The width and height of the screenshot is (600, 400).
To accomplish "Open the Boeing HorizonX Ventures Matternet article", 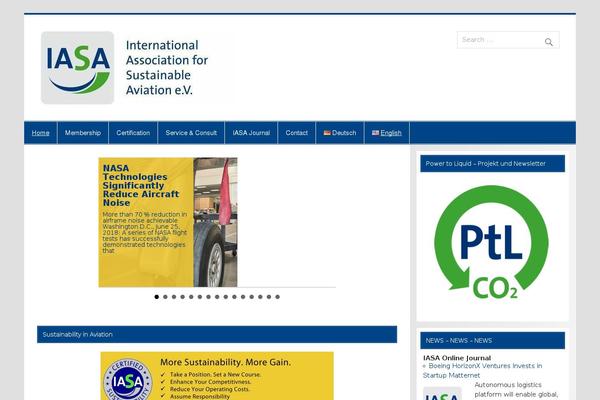I will pyautogui.click(x=483, y=371).
